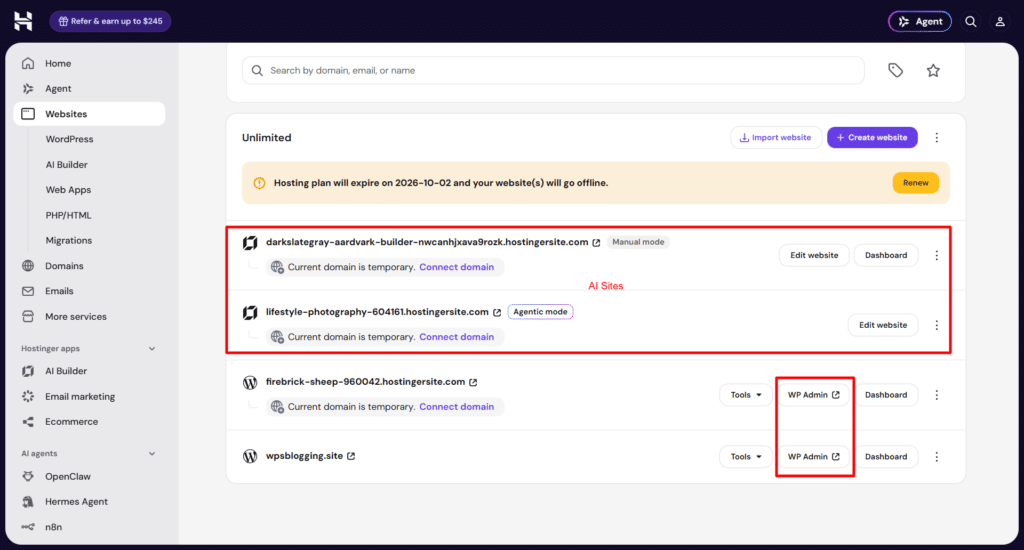This screenshot has height=550, width=1024.
Task: Click the favorites star icon
Action: pyautogui.click(x=933, y=70)
